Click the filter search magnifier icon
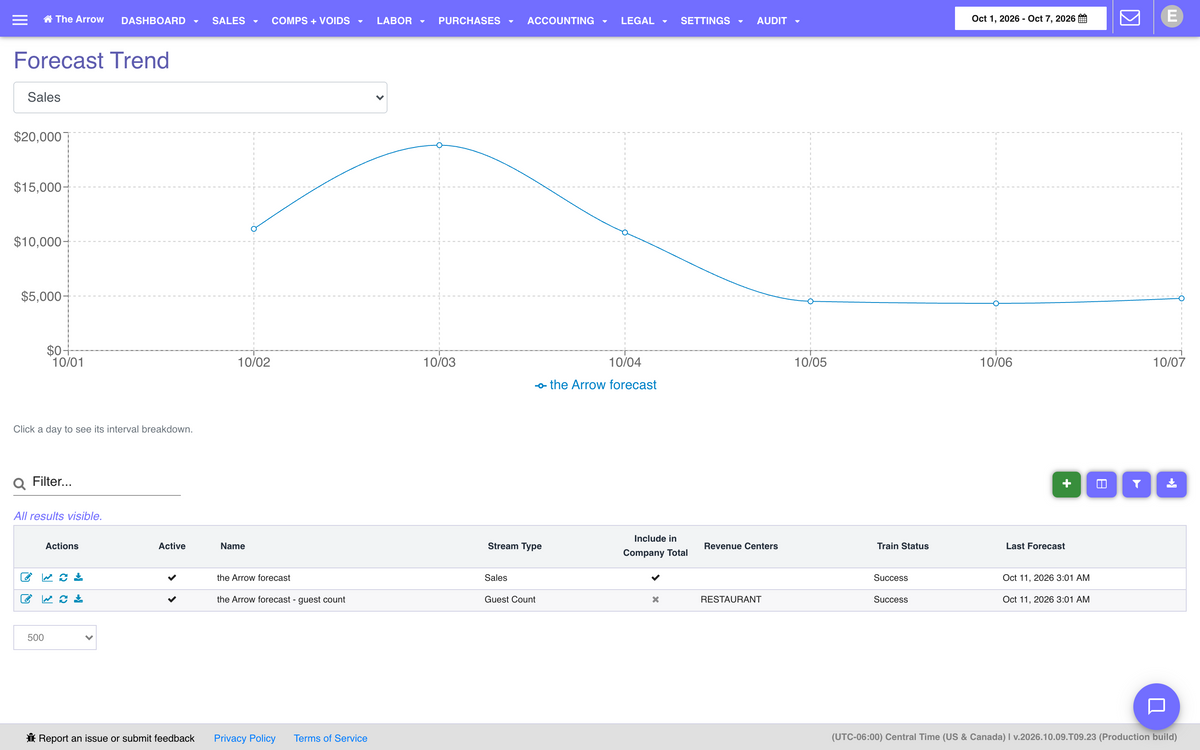Viewport: 1200px width, 750px height. 20,484
